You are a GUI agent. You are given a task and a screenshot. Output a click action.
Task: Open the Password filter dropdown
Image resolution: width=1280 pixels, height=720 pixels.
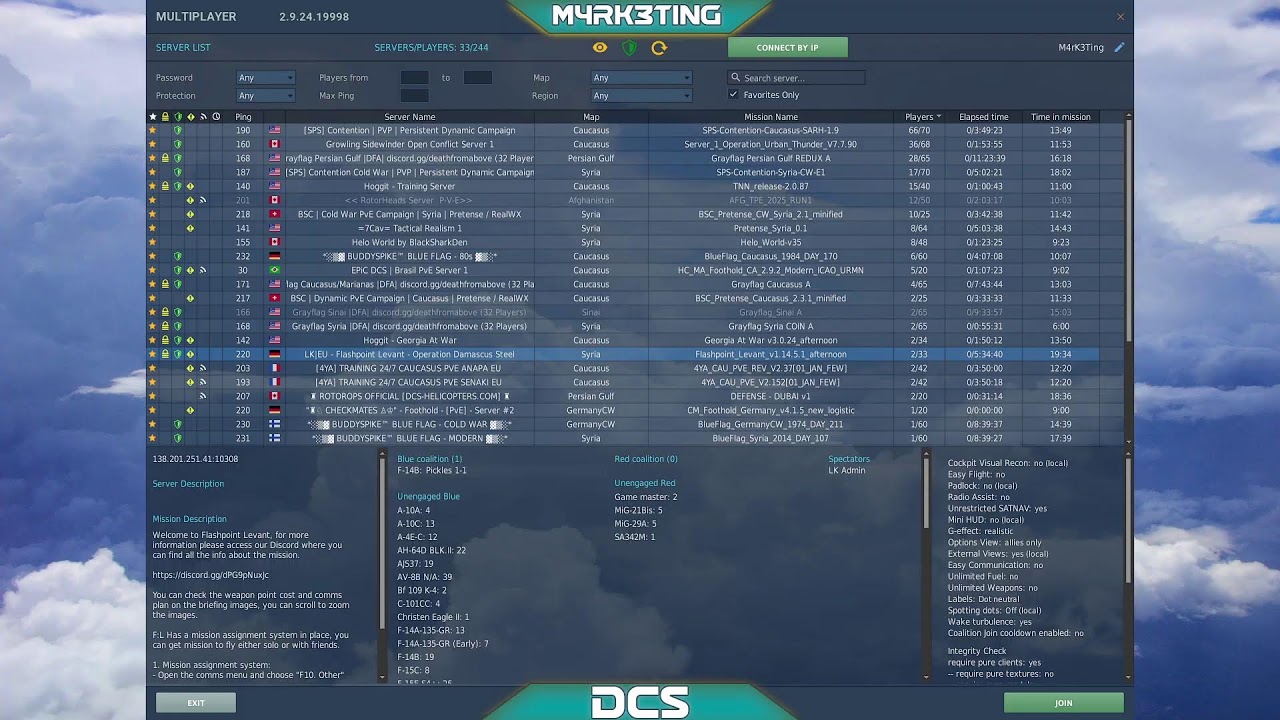click(265, 78)
